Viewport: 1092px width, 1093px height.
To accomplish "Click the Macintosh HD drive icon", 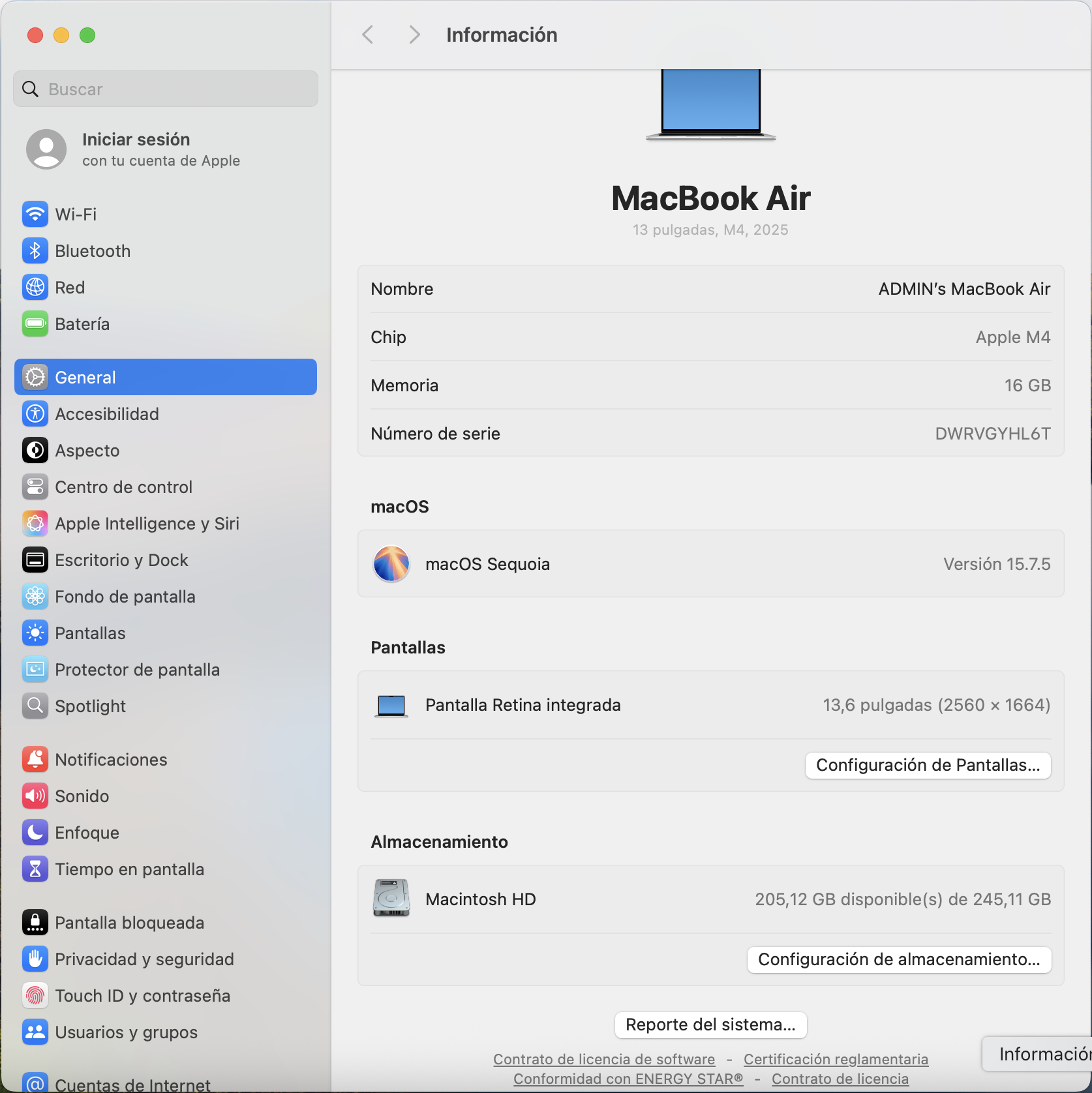I will [x=391, y=898].
